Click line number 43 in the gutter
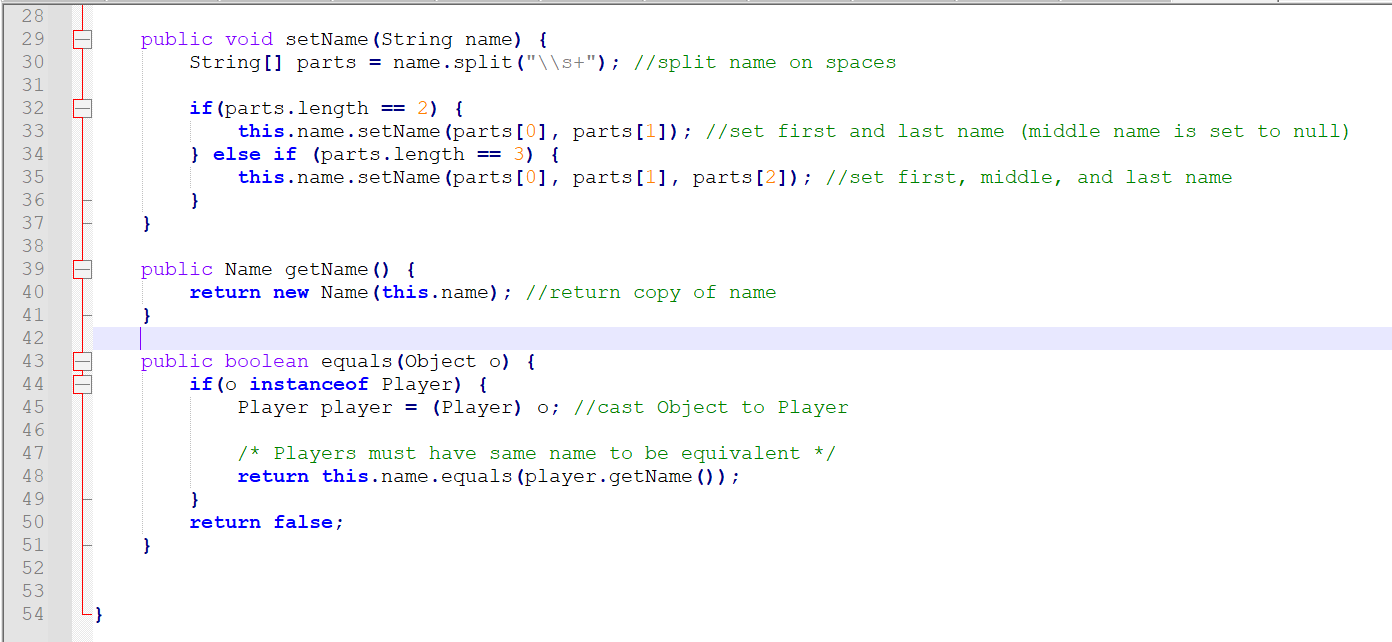The height and width of the screenshot is (642, 1392). click(x=33, y=361)
